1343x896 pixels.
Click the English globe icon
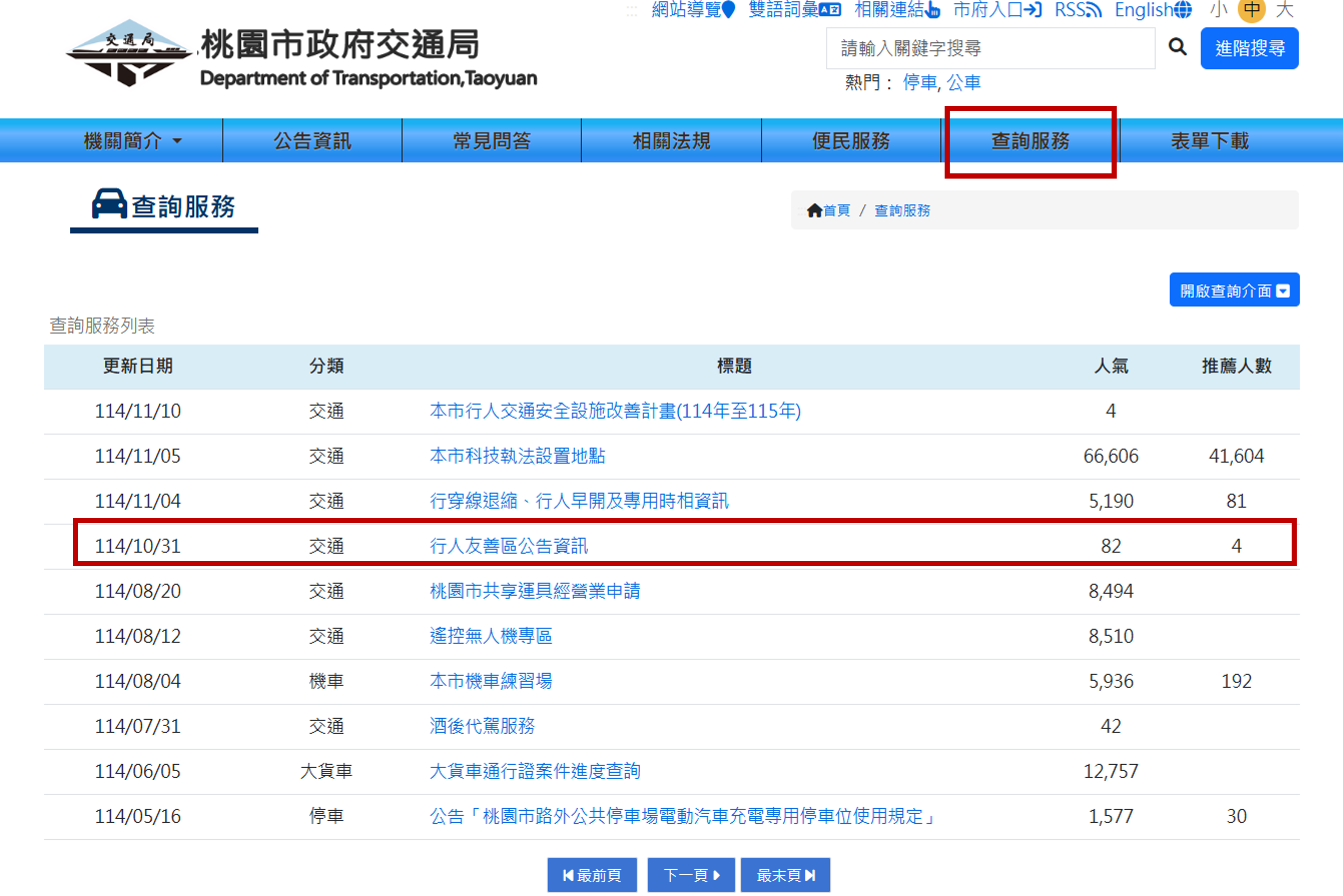click(x=1184, y=10)
